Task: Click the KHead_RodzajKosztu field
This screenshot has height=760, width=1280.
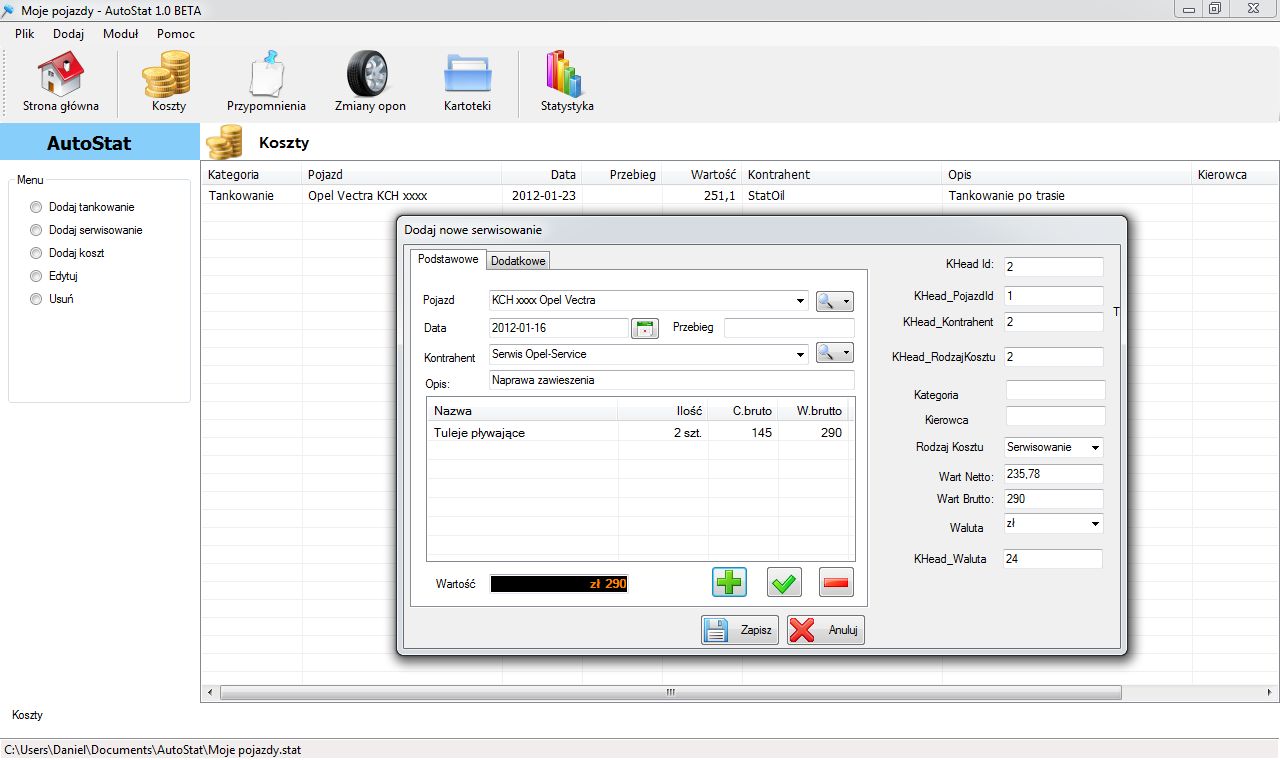Action: (x=1054, y=357)
